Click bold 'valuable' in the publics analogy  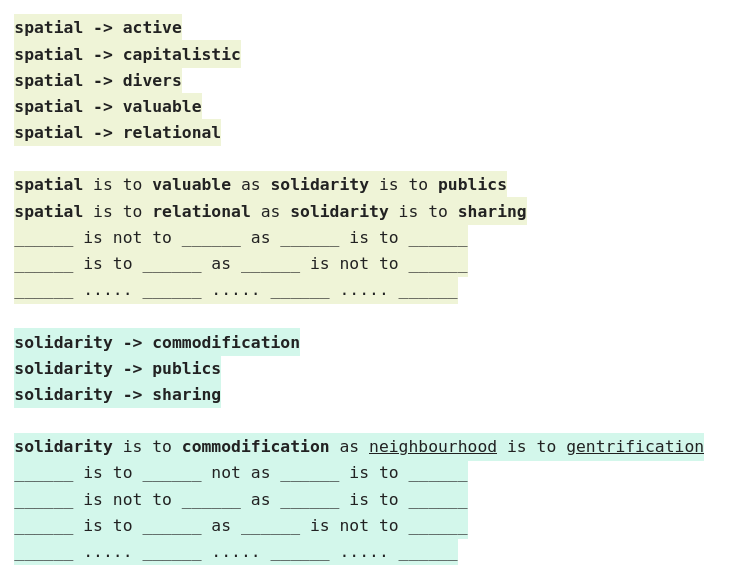point(192,185)
